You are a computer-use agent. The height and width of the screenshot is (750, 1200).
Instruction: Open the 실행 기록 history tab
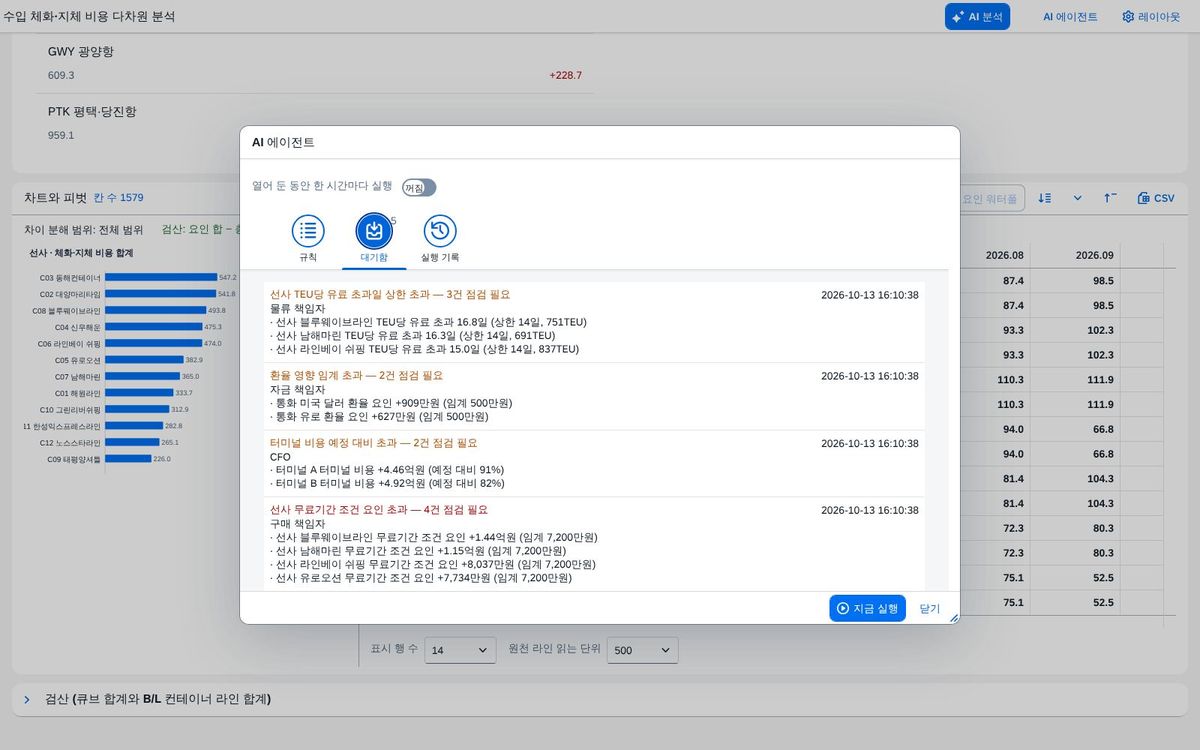click(x=440, y=239)
